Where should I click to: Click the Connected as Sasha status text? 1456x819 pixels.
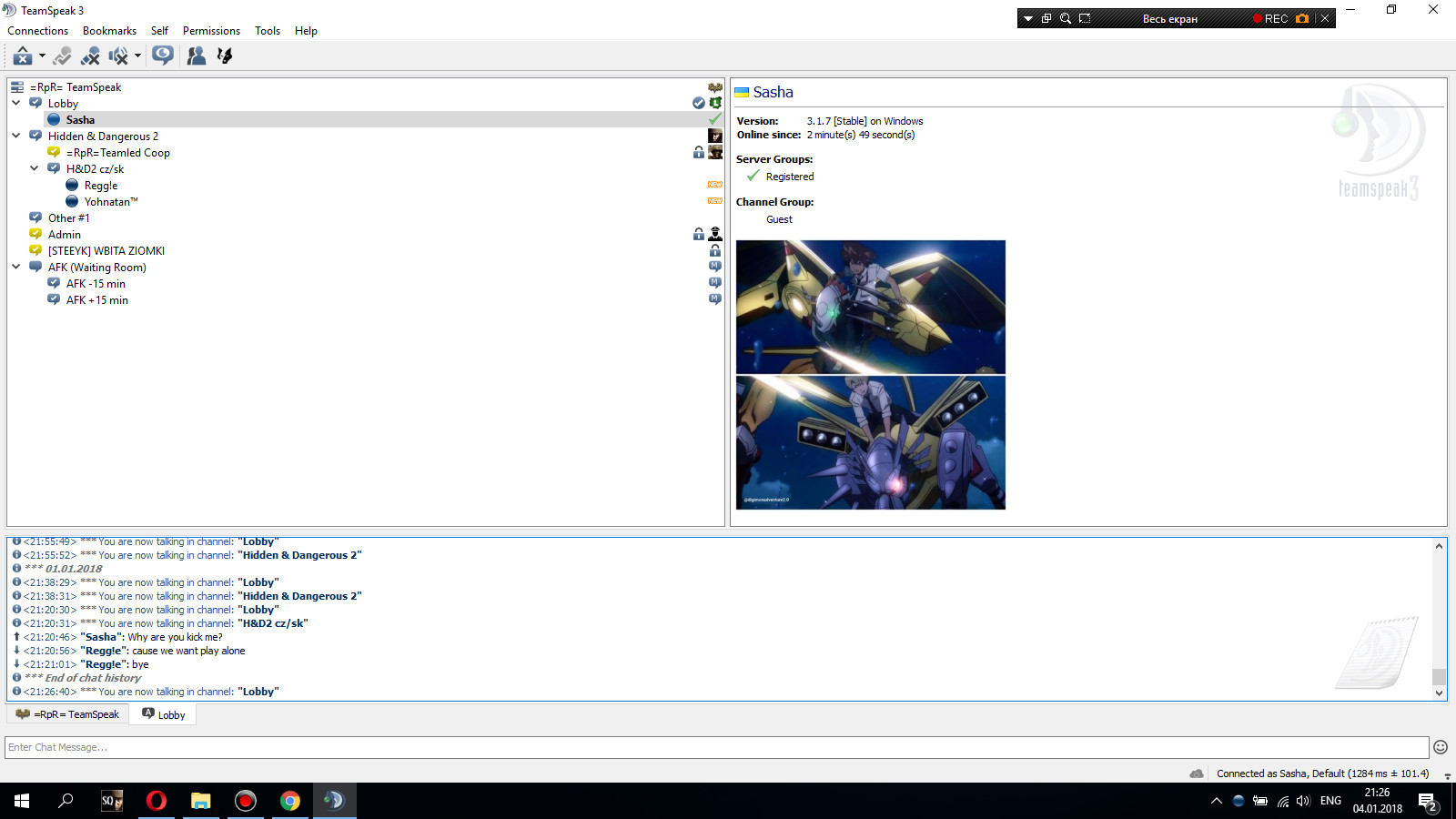tap(1323, 773)
